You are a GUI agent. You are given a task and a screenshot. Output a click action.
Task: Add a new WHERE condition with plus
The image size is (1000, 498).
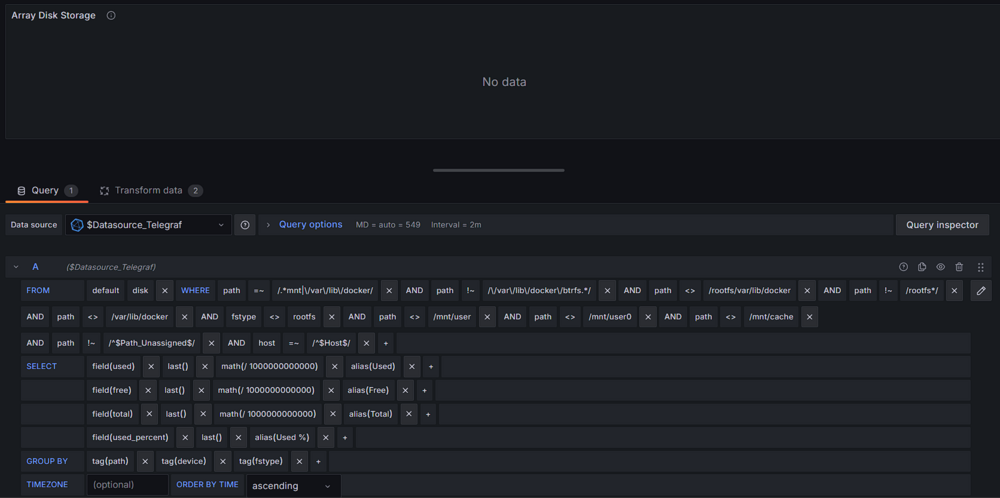[x=385, y=343]
